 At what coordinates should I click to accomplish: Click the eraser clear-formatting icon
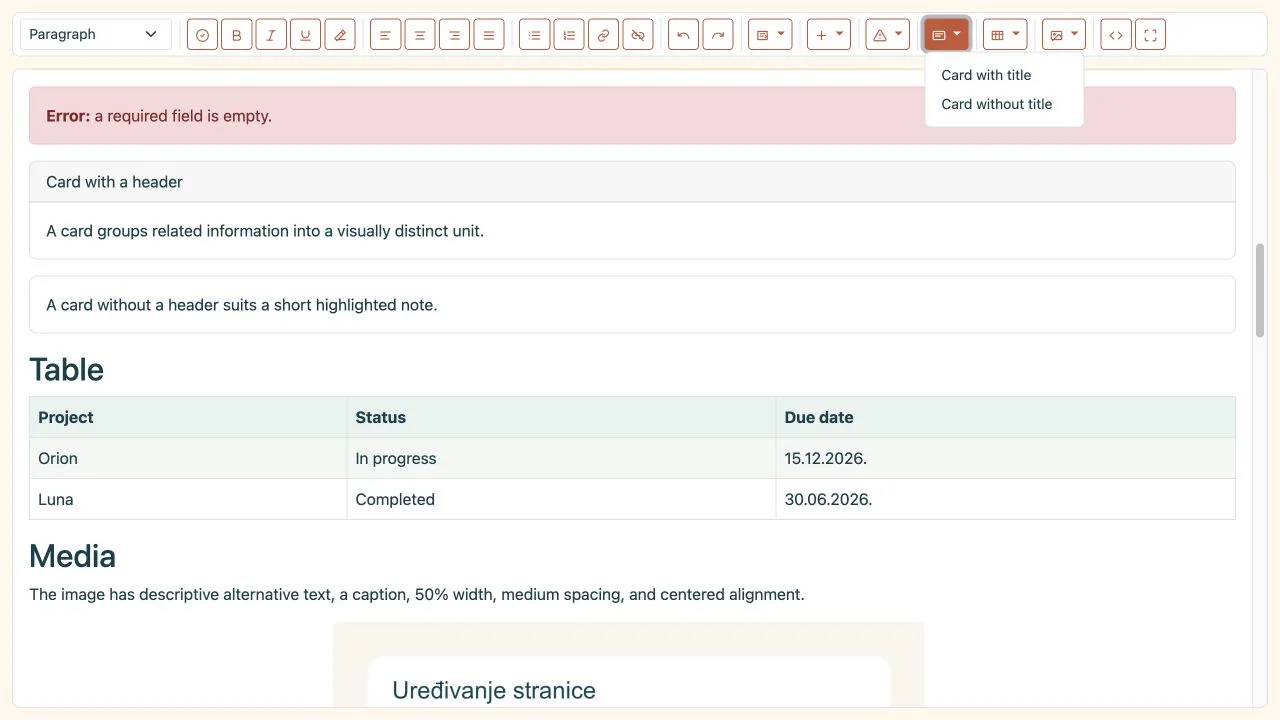click(x=340, y=35)
